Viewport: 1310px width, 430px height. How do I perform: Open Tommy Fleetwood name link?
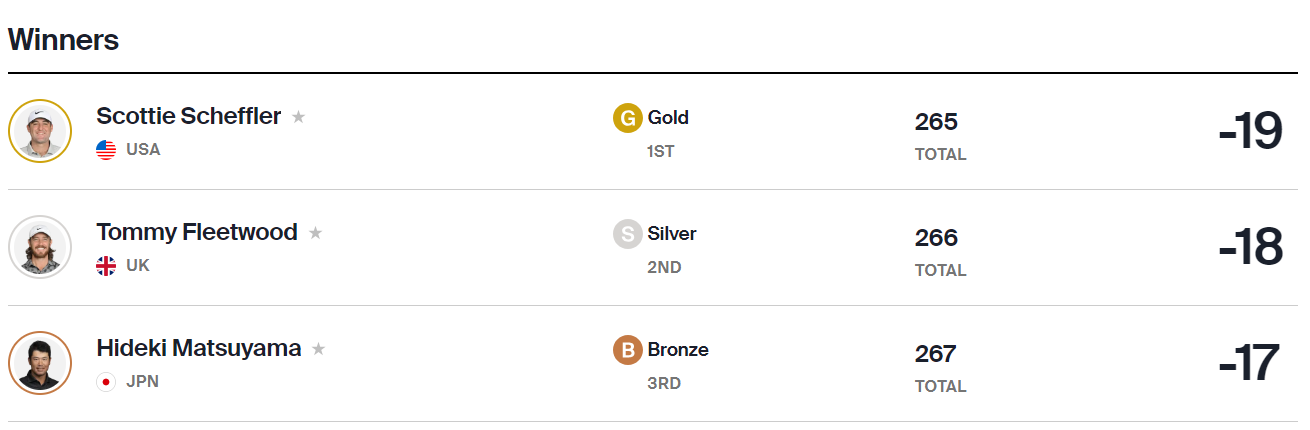(197, 232)
